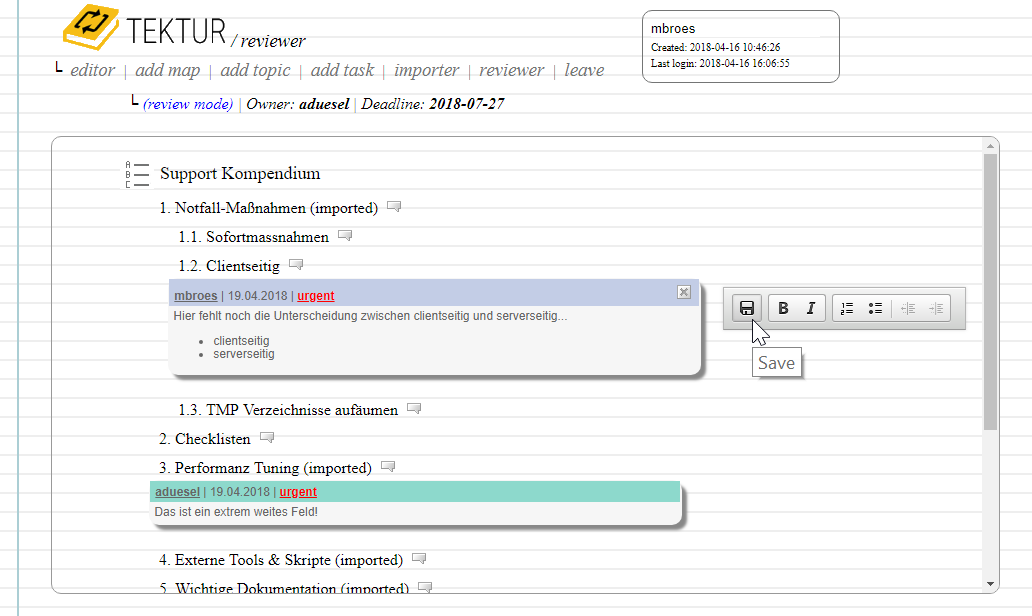Click comment icon beside Externe Tools & Skripte

[419, 559]
